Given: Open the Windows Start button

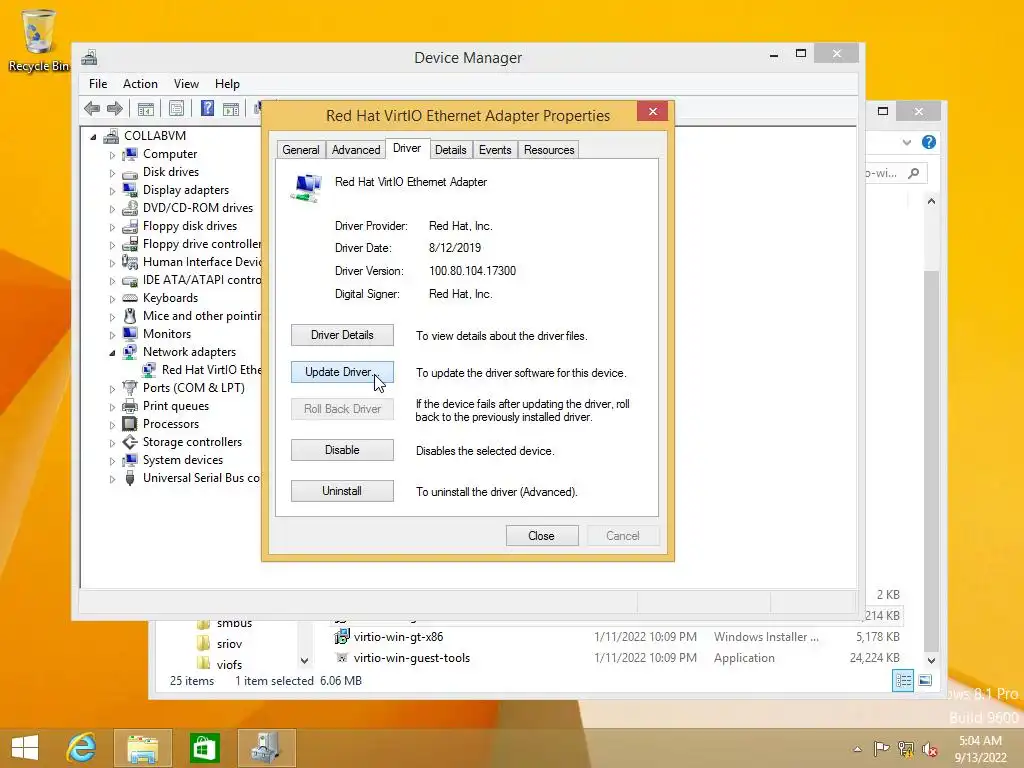Looking at the screenshot, I should (25, 748).
